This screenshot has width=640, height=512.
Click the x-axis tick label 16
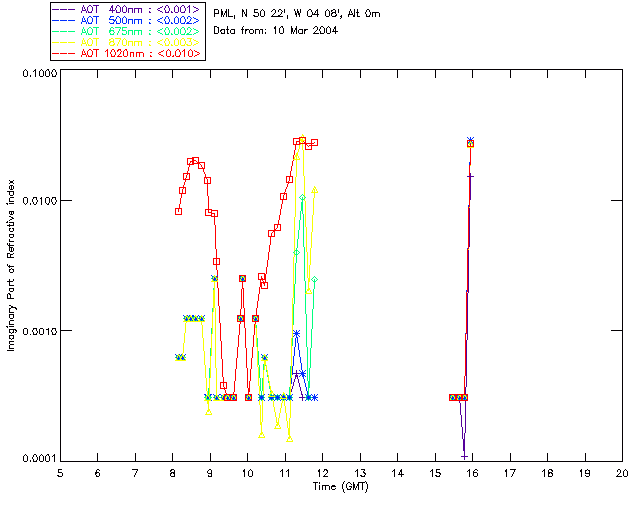tap(472, 473)
